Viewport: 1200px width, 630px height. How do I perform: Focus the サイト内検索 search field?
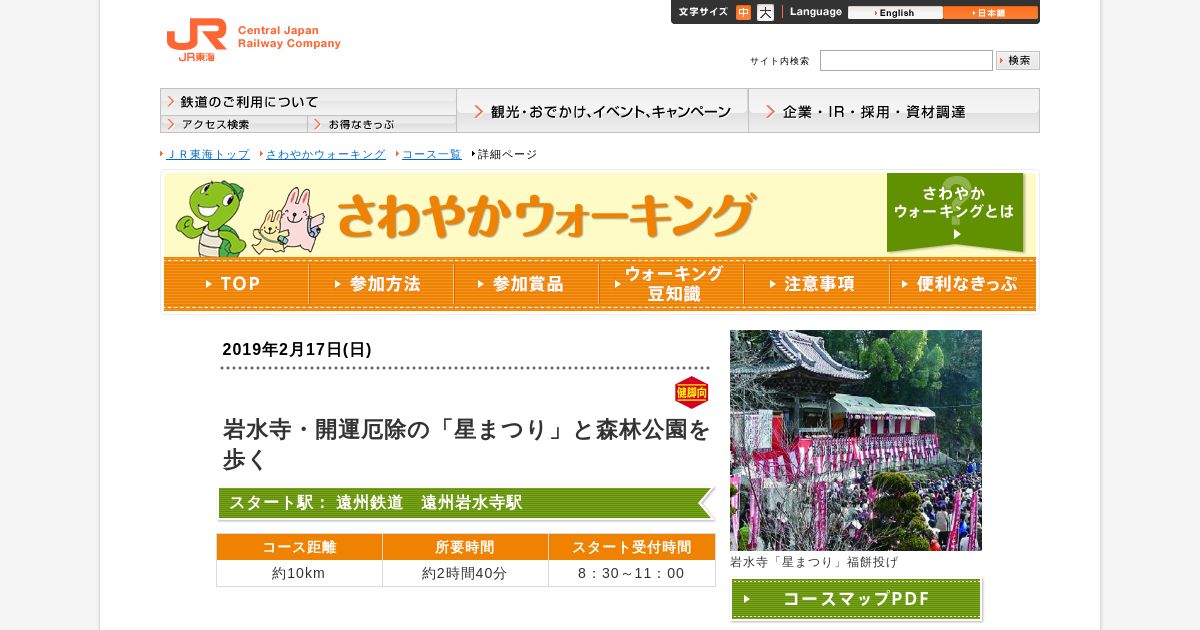[906, 61]
